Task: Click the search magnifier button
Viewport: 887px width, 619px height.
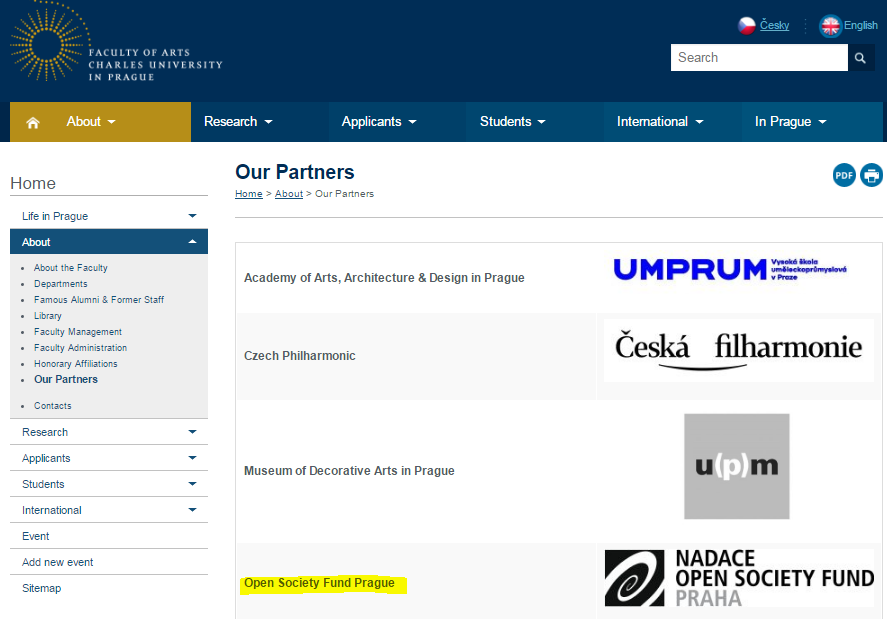Action: coord(860,58)
